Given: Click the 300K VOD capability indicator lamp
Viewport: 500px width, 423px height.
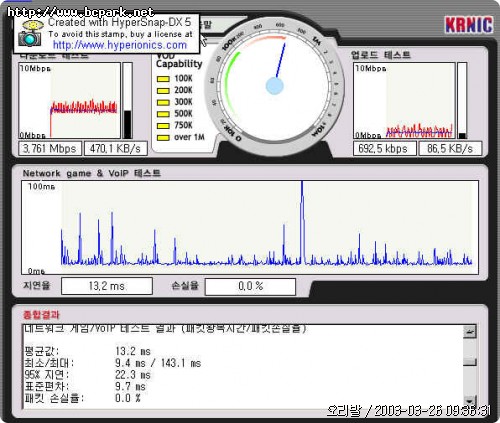Looking at the screenshot, I should (x=163, y=102).
